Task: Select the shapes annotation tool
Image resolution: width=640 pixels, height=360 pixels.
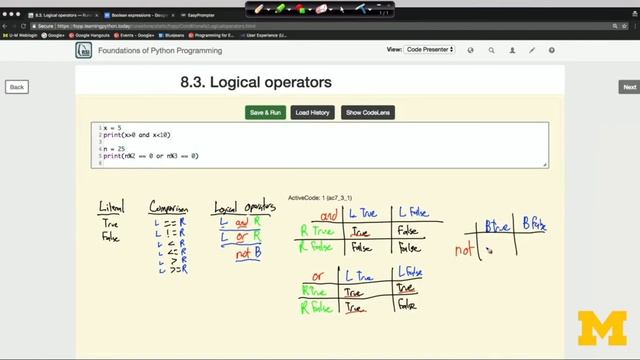Action: coord(300,9)
